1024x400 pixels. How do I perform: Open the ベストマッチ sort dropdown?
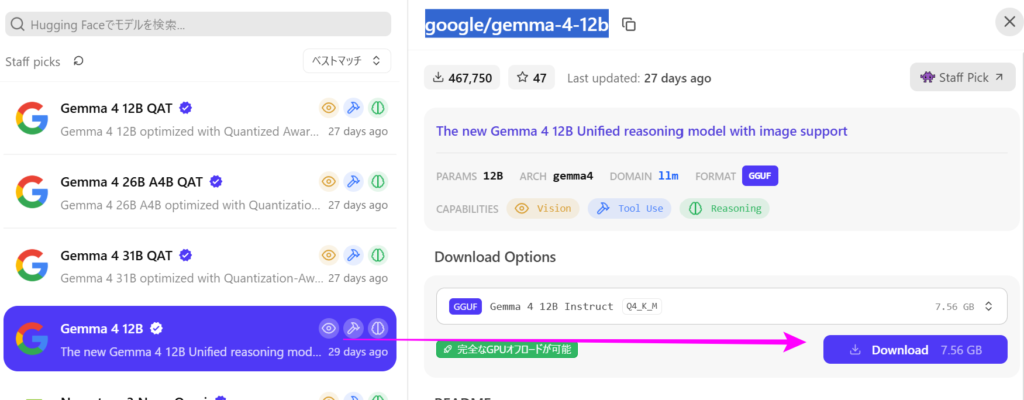(347, 61)
